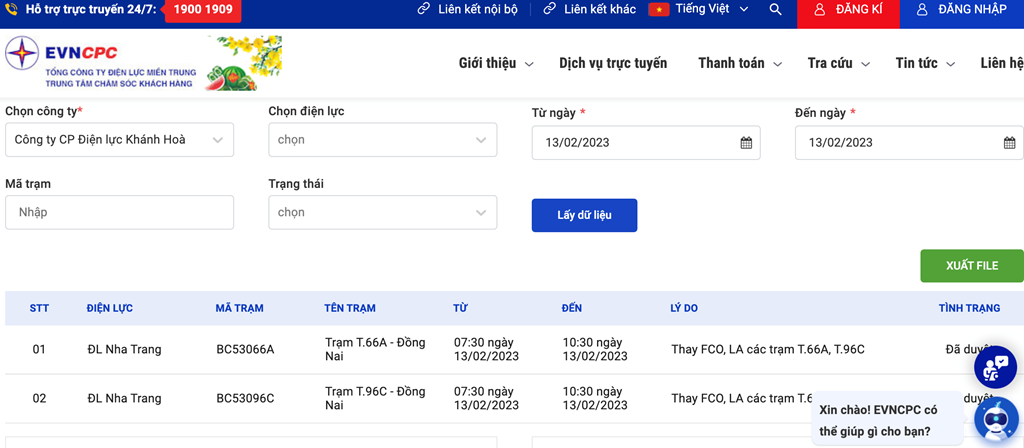Click the Tết festive banner image

(x=244, y=64)
